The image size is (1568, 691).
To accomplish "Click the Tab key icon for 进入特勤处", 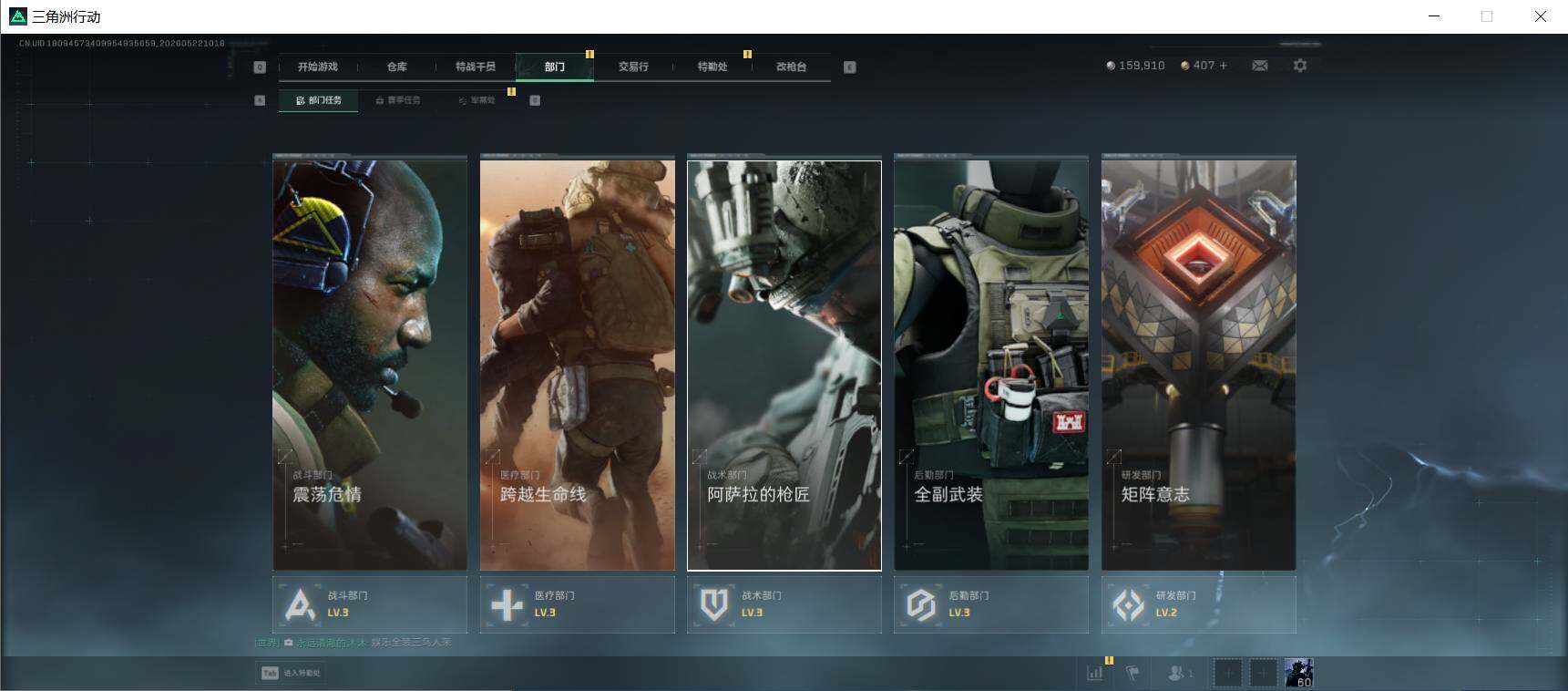I will [x=270, y=673].
